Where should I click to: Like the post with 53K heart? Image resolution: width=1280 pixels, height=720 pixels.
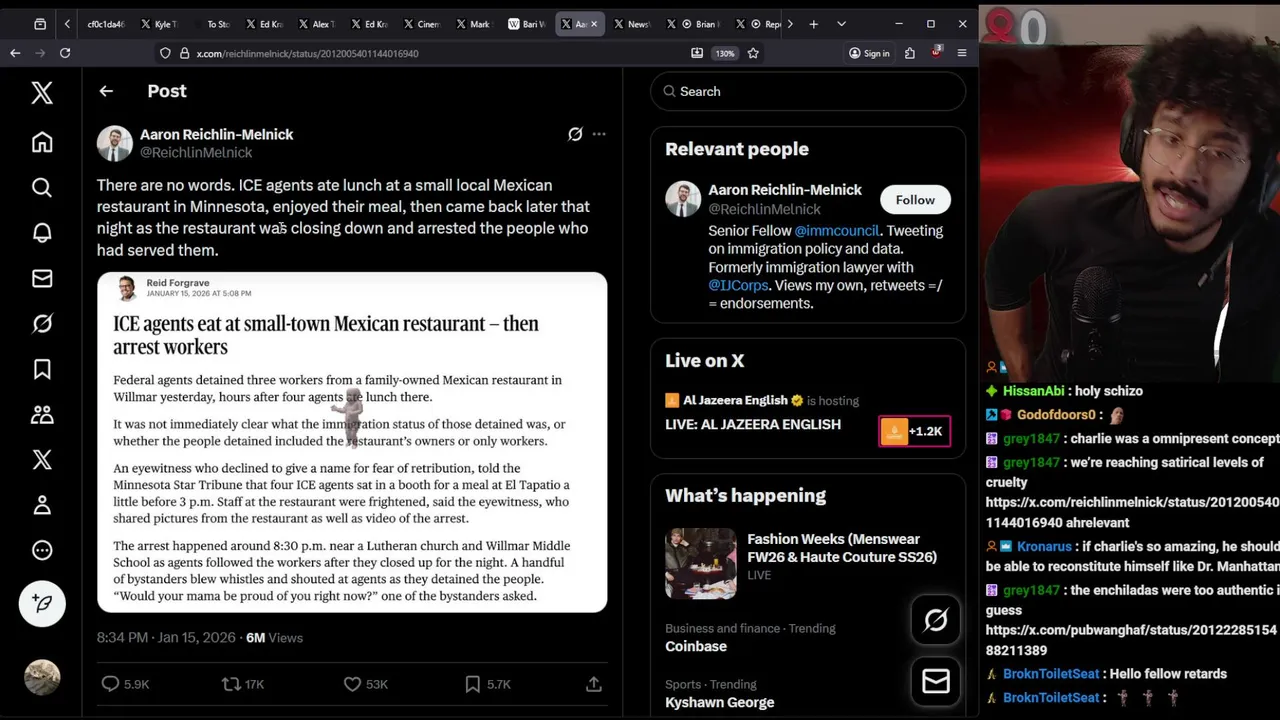(x=352, y=684)
